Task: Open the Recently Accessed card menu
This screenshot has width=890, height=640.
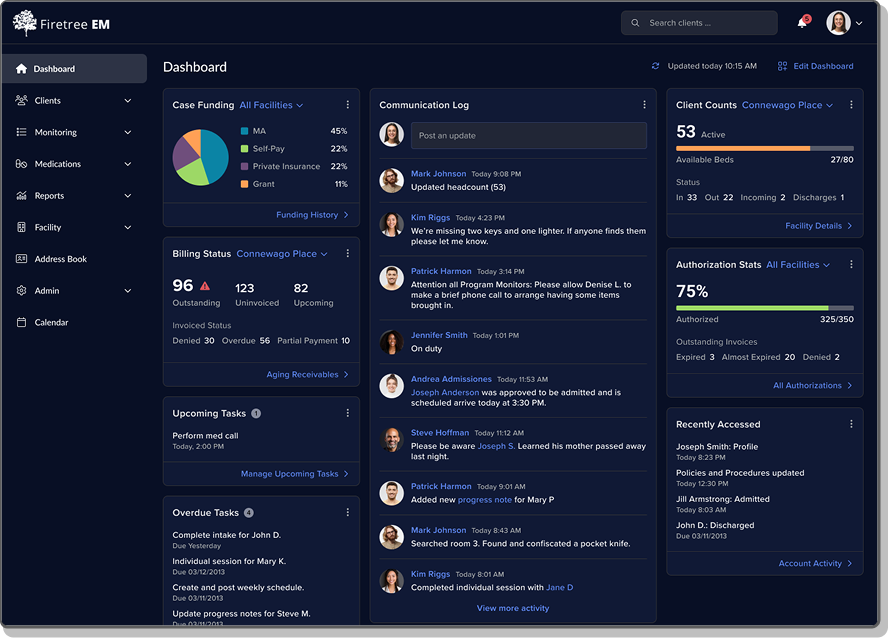Action: point(851,424)
